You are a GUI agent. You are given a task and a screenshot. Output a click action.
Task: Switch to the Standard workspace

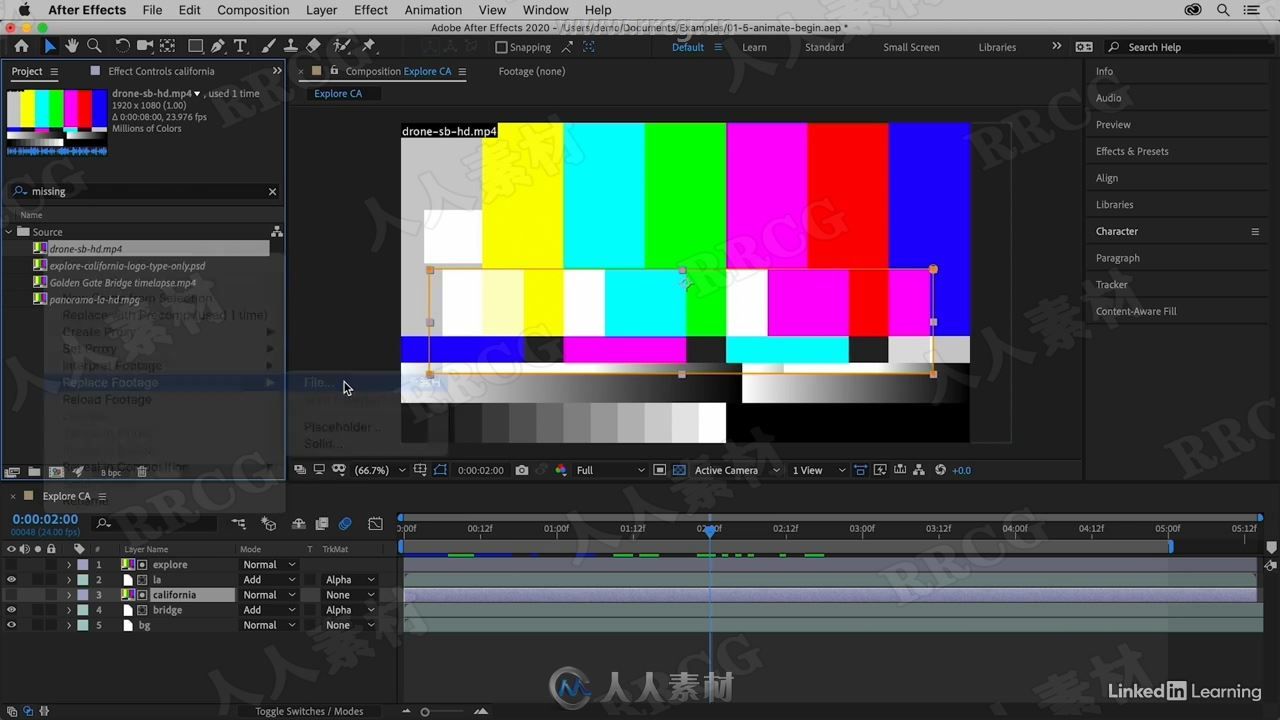click(x=824, y=47)
